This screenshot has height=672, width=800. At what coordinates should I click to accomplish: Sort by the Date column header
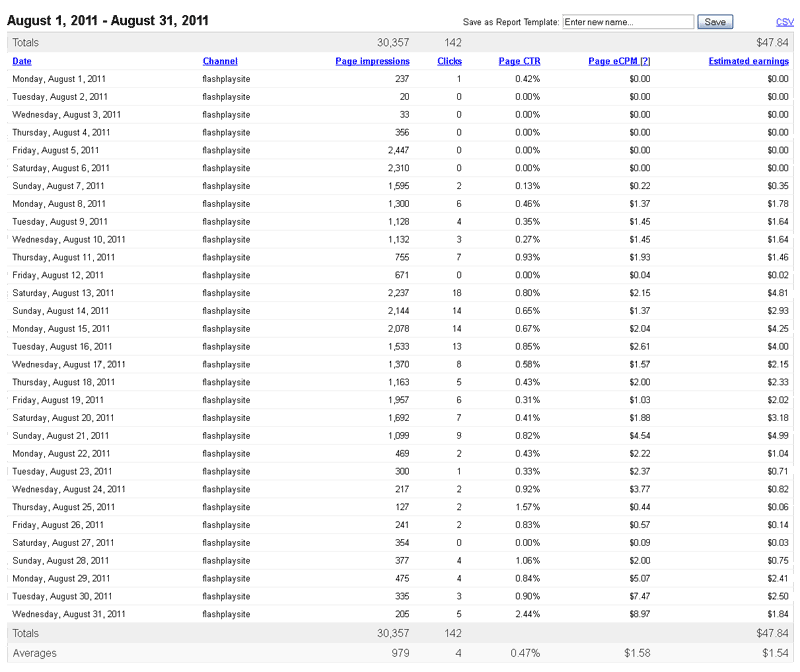[x=22, y=61]
